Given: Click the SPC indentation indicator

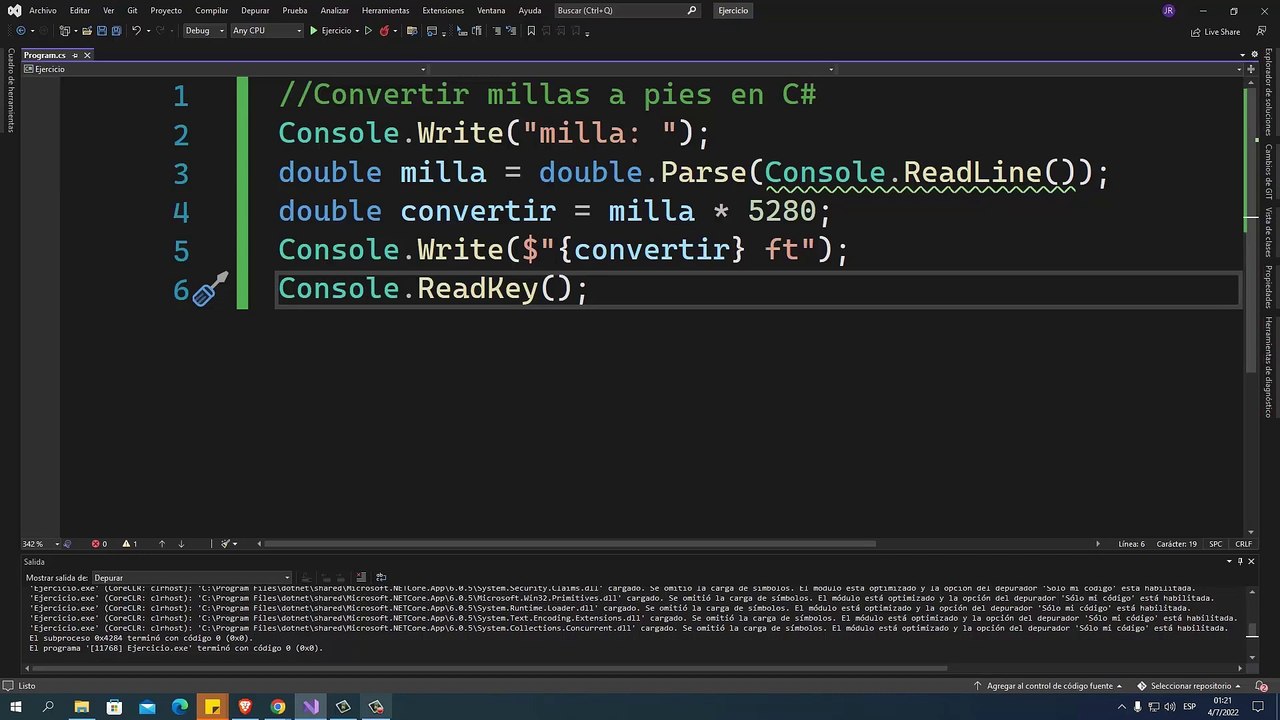Looking at the screenshot, I should coord(1215,544).
